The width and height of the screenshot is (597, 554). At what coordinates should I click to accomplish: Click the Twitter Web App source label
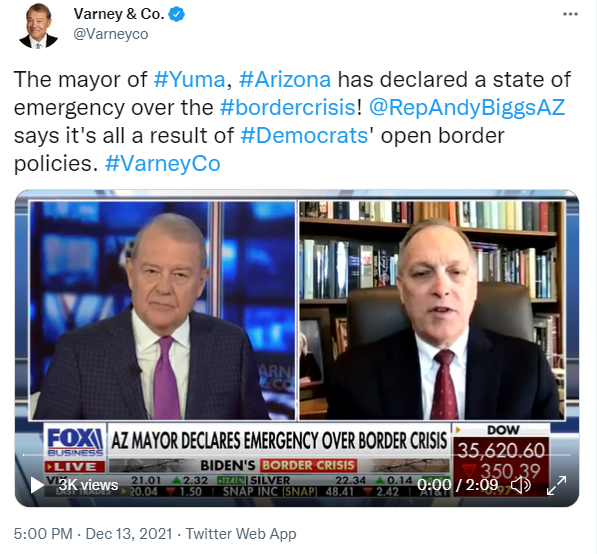[x=241, y=533]
